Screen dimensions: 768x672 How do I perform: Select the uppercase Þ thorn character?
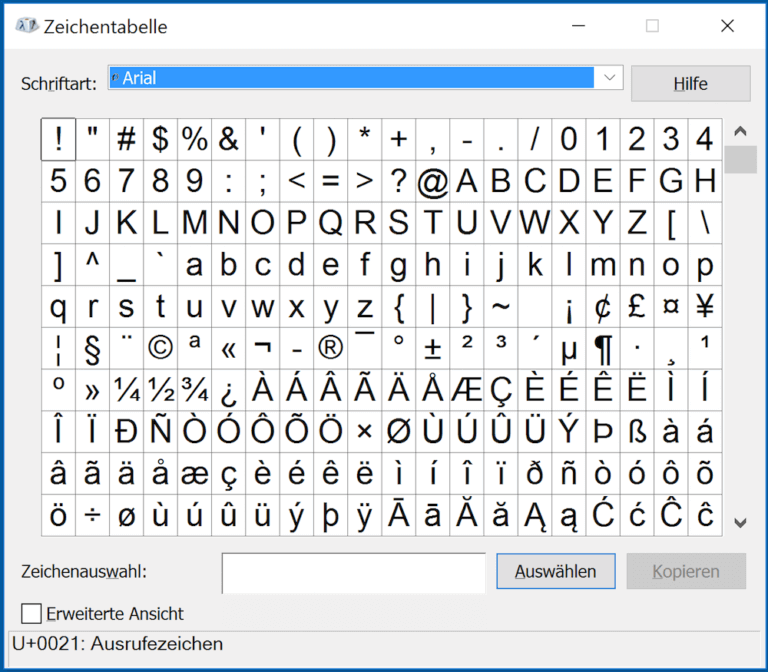click(x=603, y=432)
